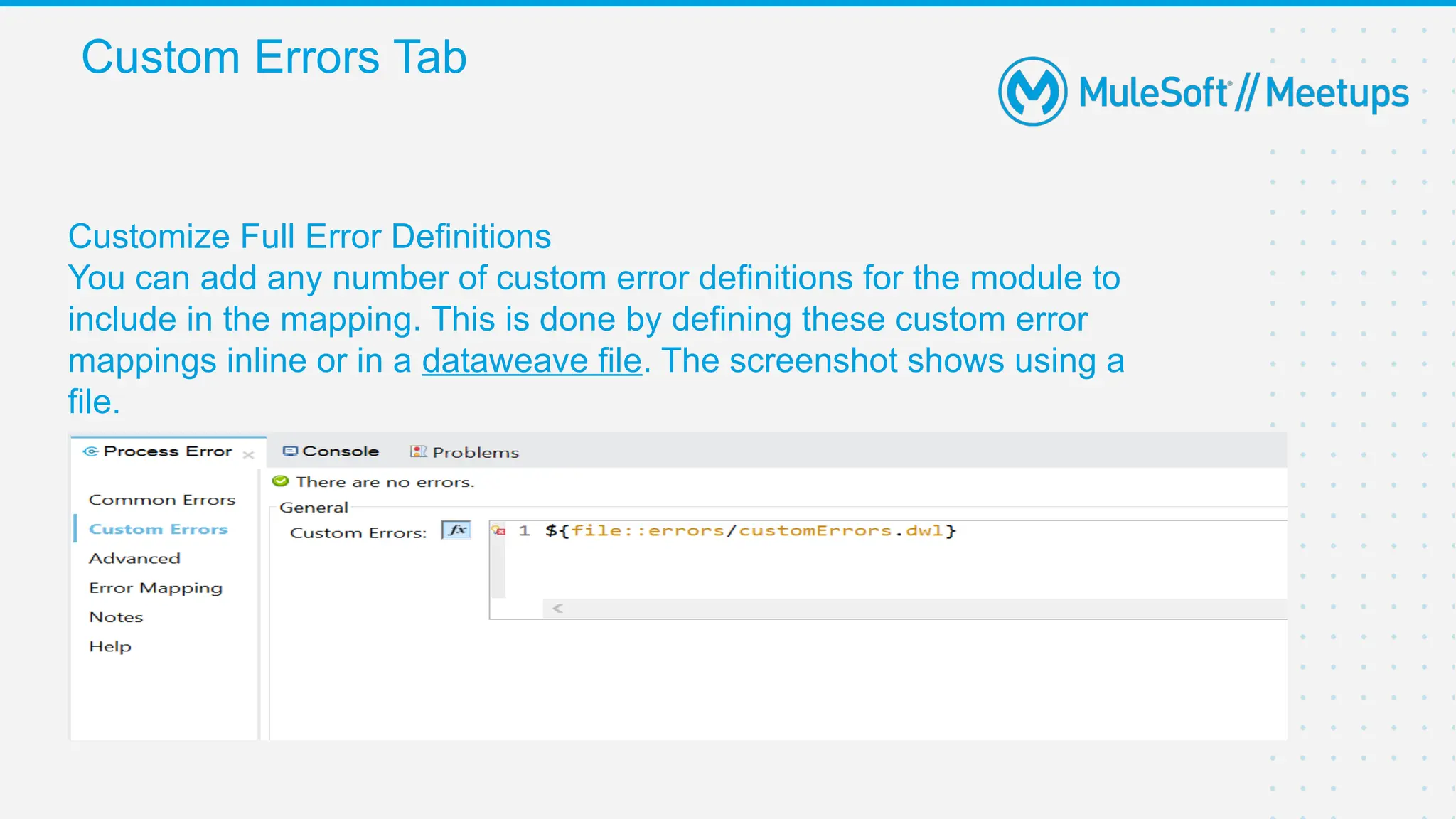Select the Process Error tab
The image size is (1456, 819).
tap(168, 451)
